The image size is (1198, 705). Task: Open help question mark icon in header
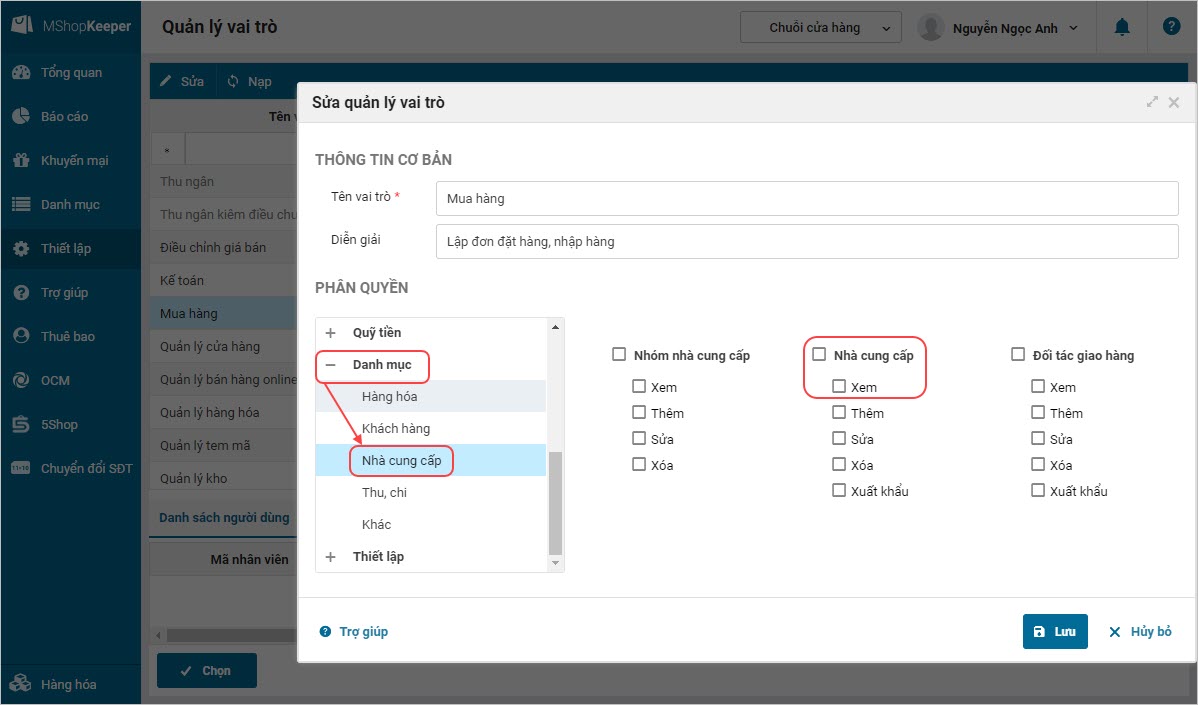[1171, 27]
